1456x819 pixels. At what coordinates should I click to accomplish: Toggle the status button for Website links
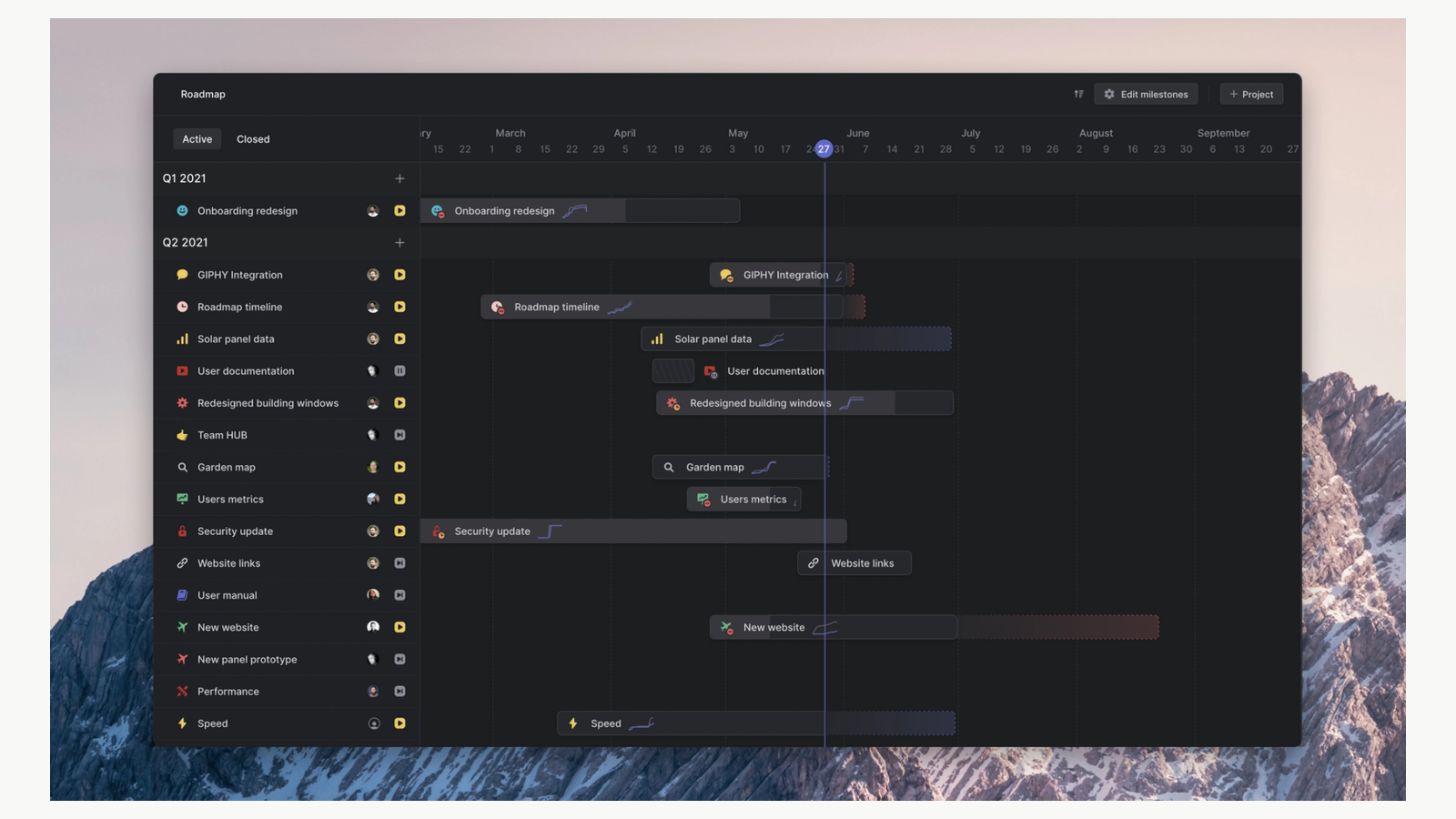pyautogui.click(x=399, y=563)
